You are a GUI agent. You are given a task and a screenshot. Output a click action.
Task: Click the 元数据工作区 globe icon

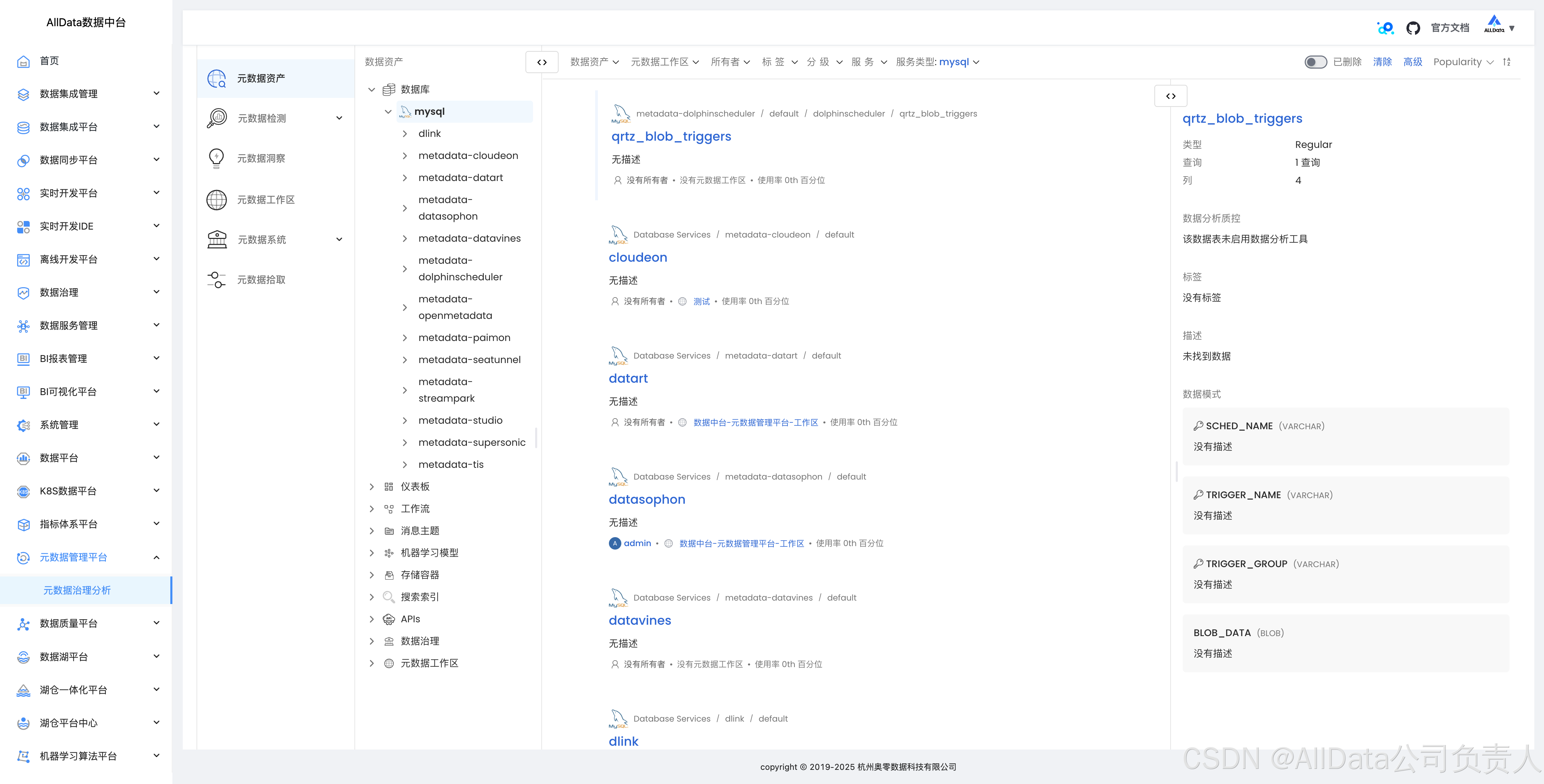click(x=217, y=200)
